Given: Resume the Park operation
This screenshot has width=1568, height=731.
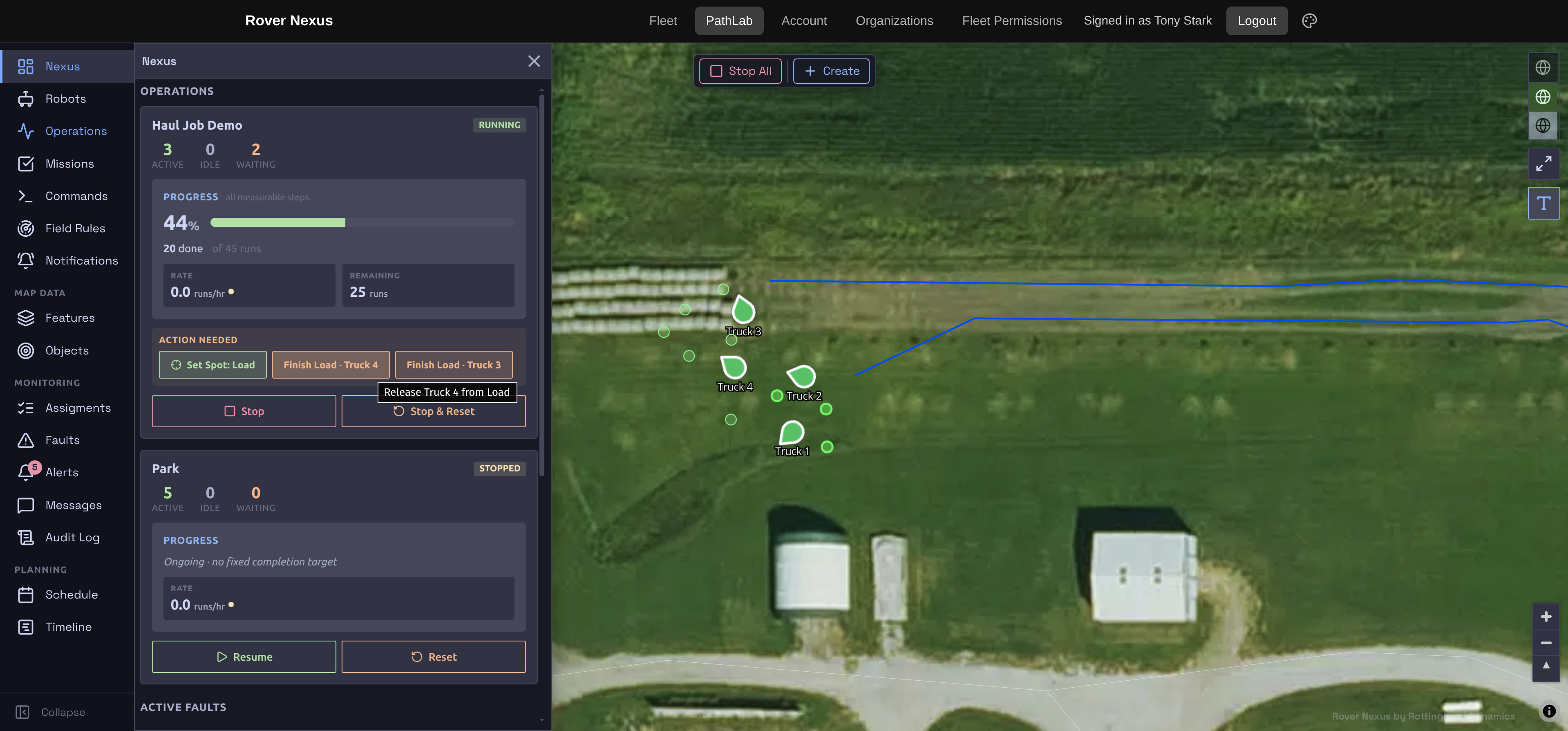Looking at the screenshot, I should pos(244,657).
